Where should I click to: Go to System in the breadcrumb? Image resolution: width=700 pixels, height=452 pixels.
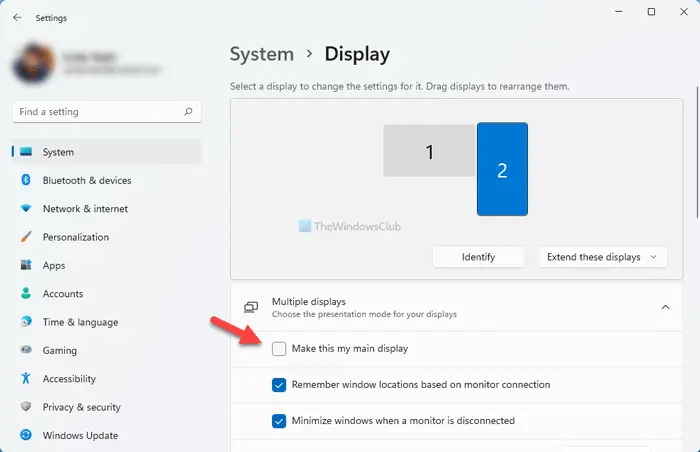(x=262, y=54)
